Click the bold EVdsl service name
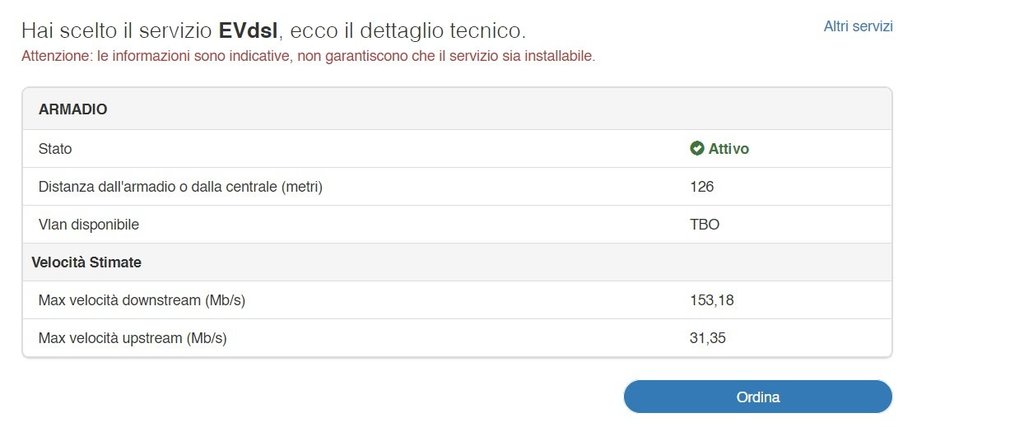This screenshot has width=1024, height=427. pos(248,30)
